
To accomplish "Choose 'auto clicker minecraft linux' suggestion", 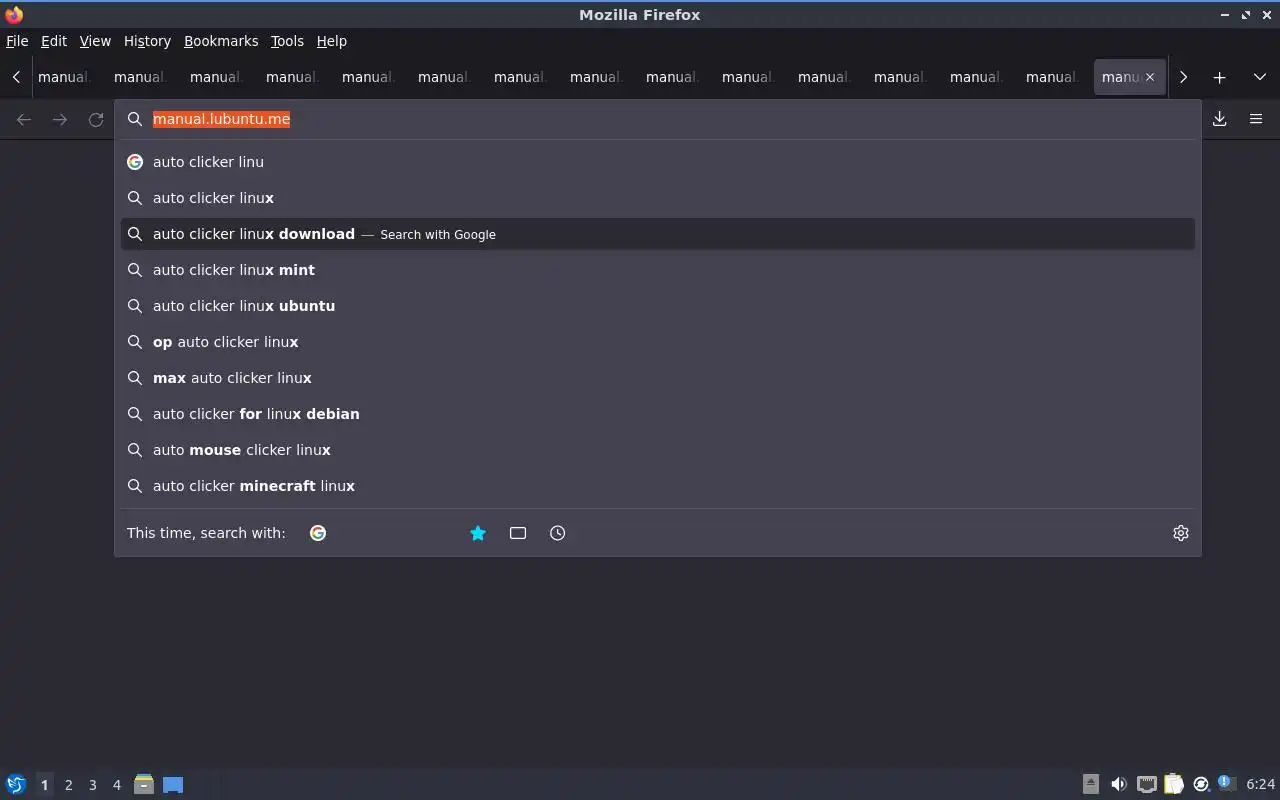I will click(x=658, y=486).
